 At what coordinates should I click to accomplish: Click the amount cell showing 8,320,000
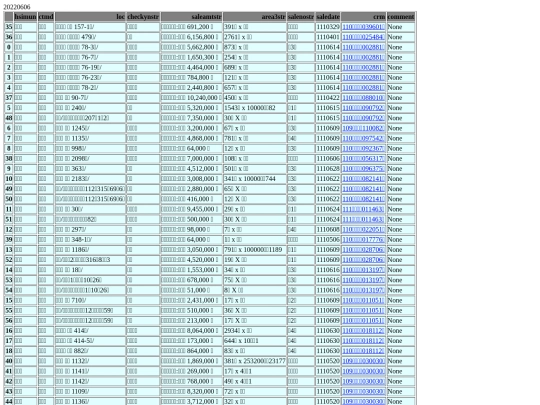pos(191,392)
